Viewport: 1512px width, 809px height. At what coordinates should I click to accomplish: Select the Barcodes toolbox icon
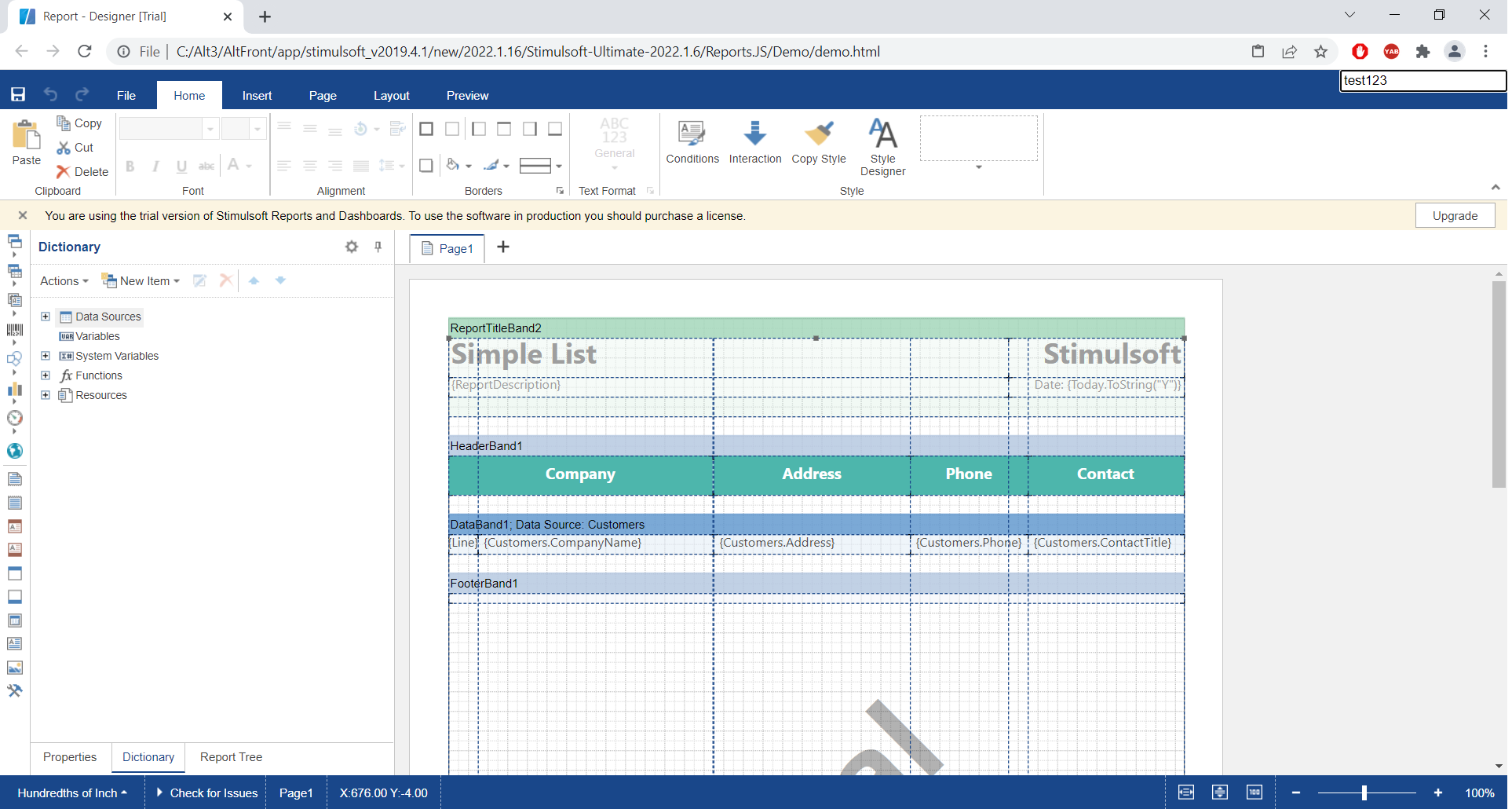tap(15, 330)
